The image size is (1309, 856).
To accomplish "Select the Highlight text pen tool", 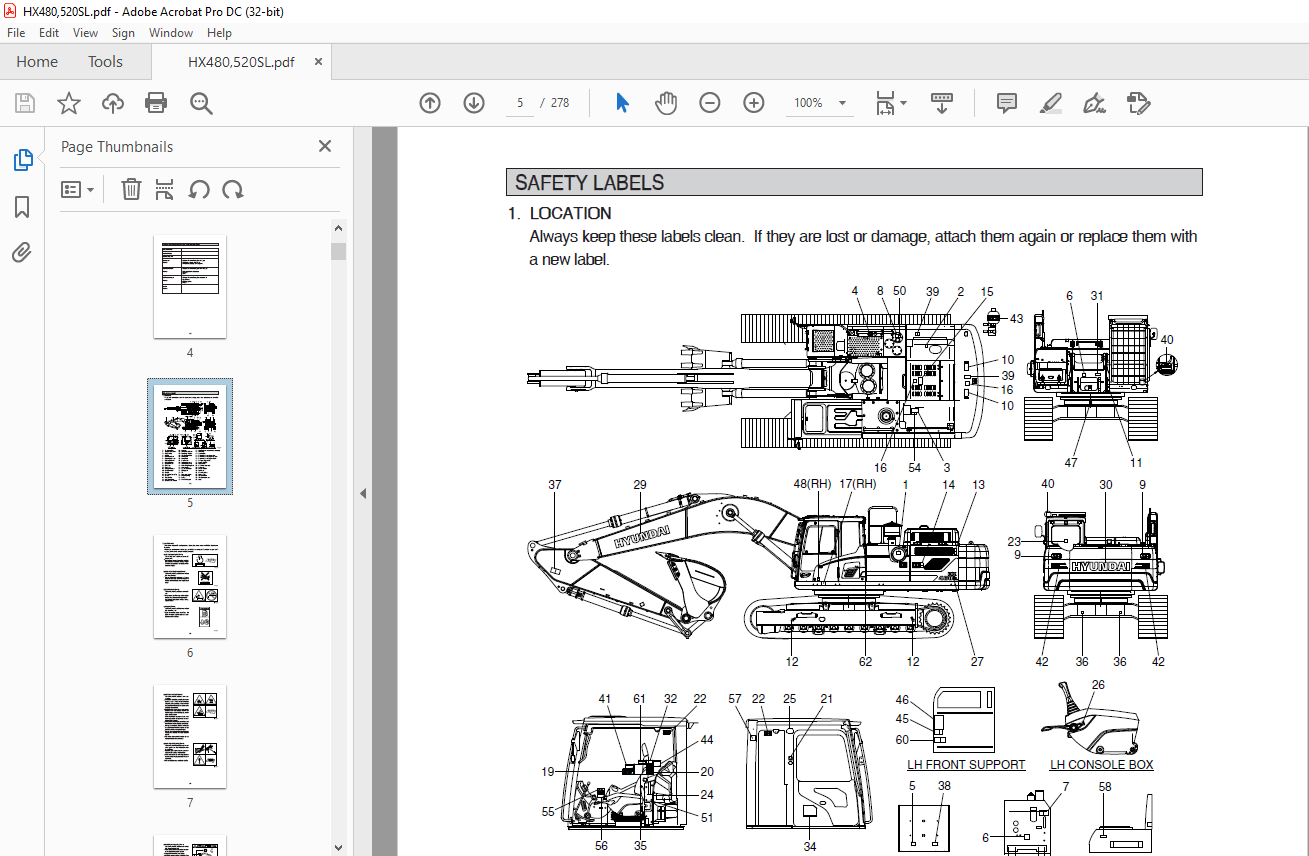I will click(1050, 103).
